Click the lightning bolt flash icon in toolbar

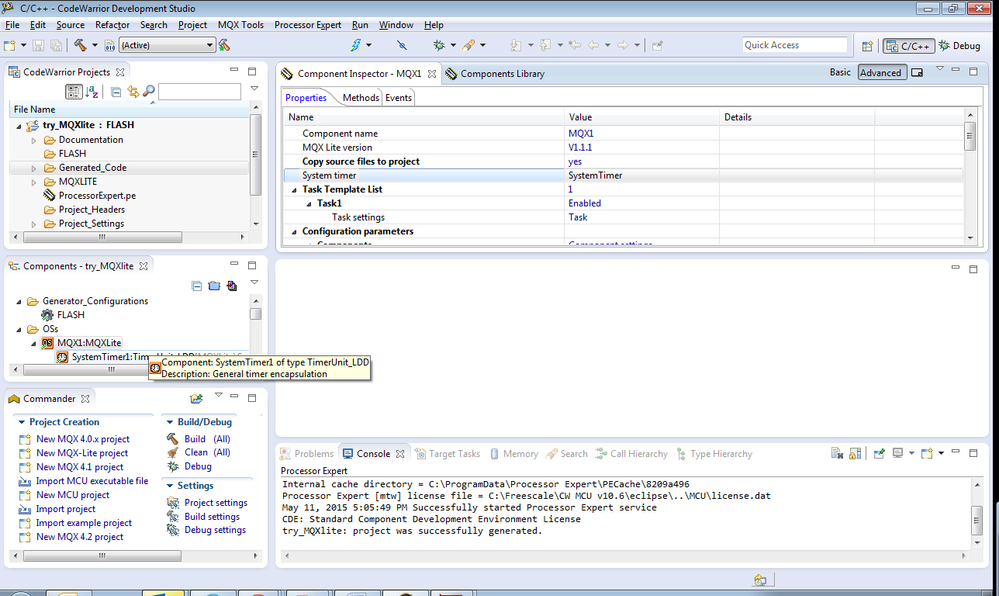[x=356, y=45]
